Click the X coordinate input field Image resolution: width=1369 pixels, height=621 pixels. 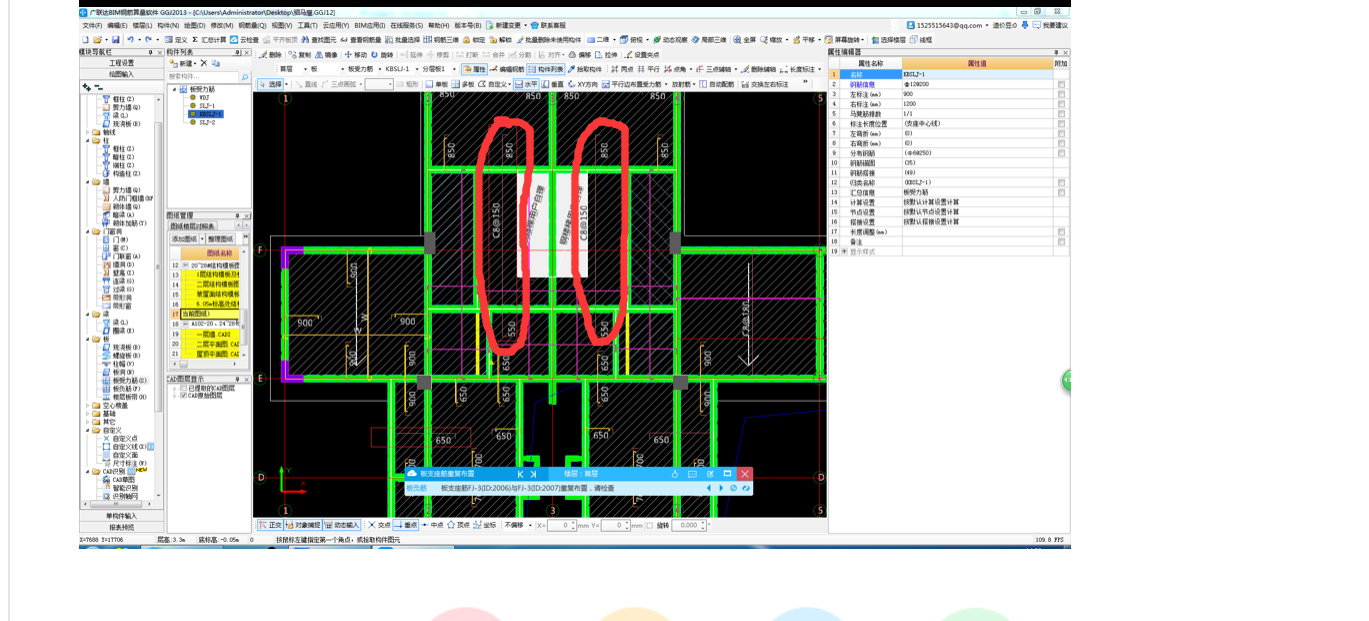click(562, 525)
